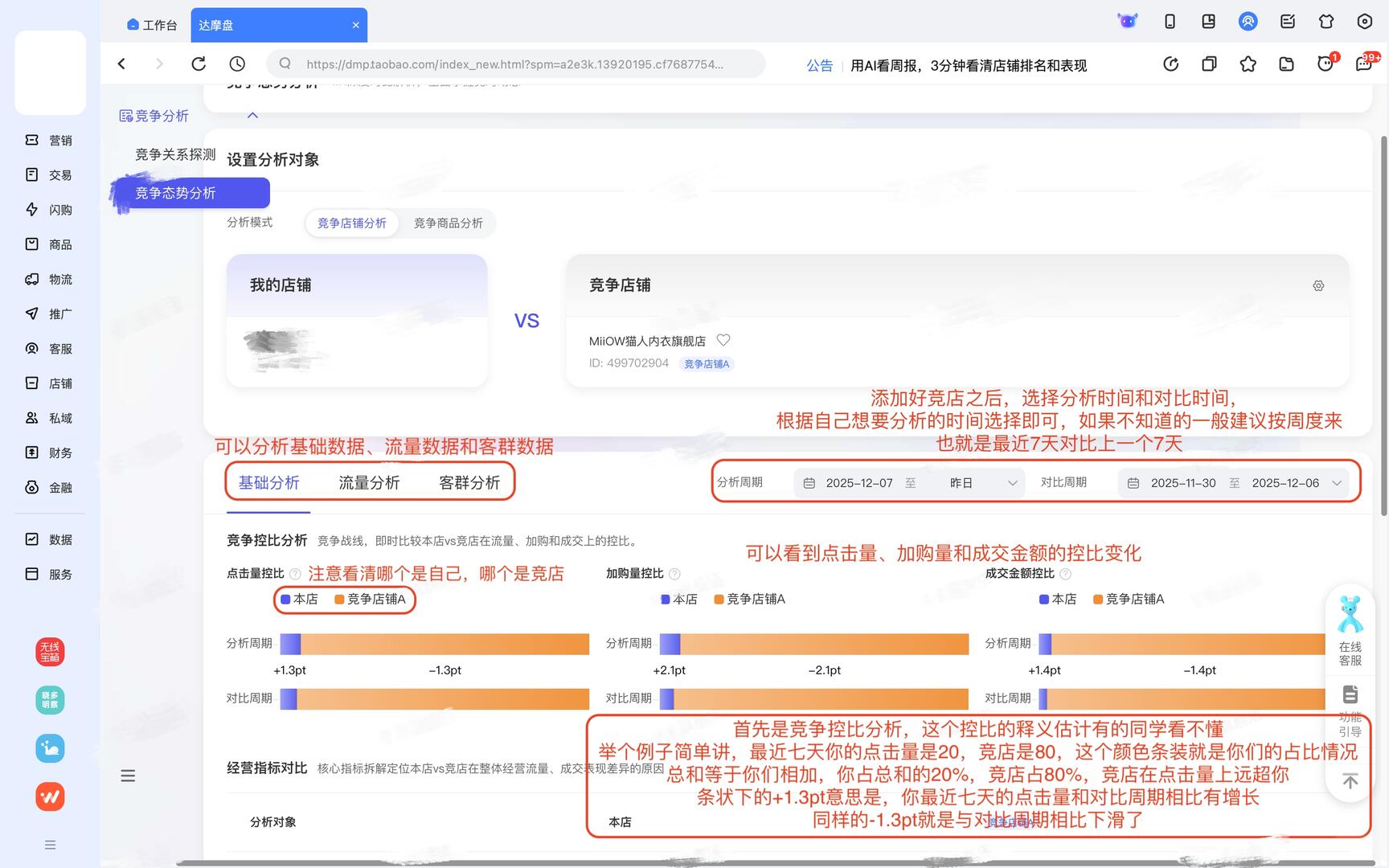Screen dimensions: 1389x868
Task: Toggle 竞争店铺A legend in 成交金额控比 chart
Action: click(x=1129, y=599)
